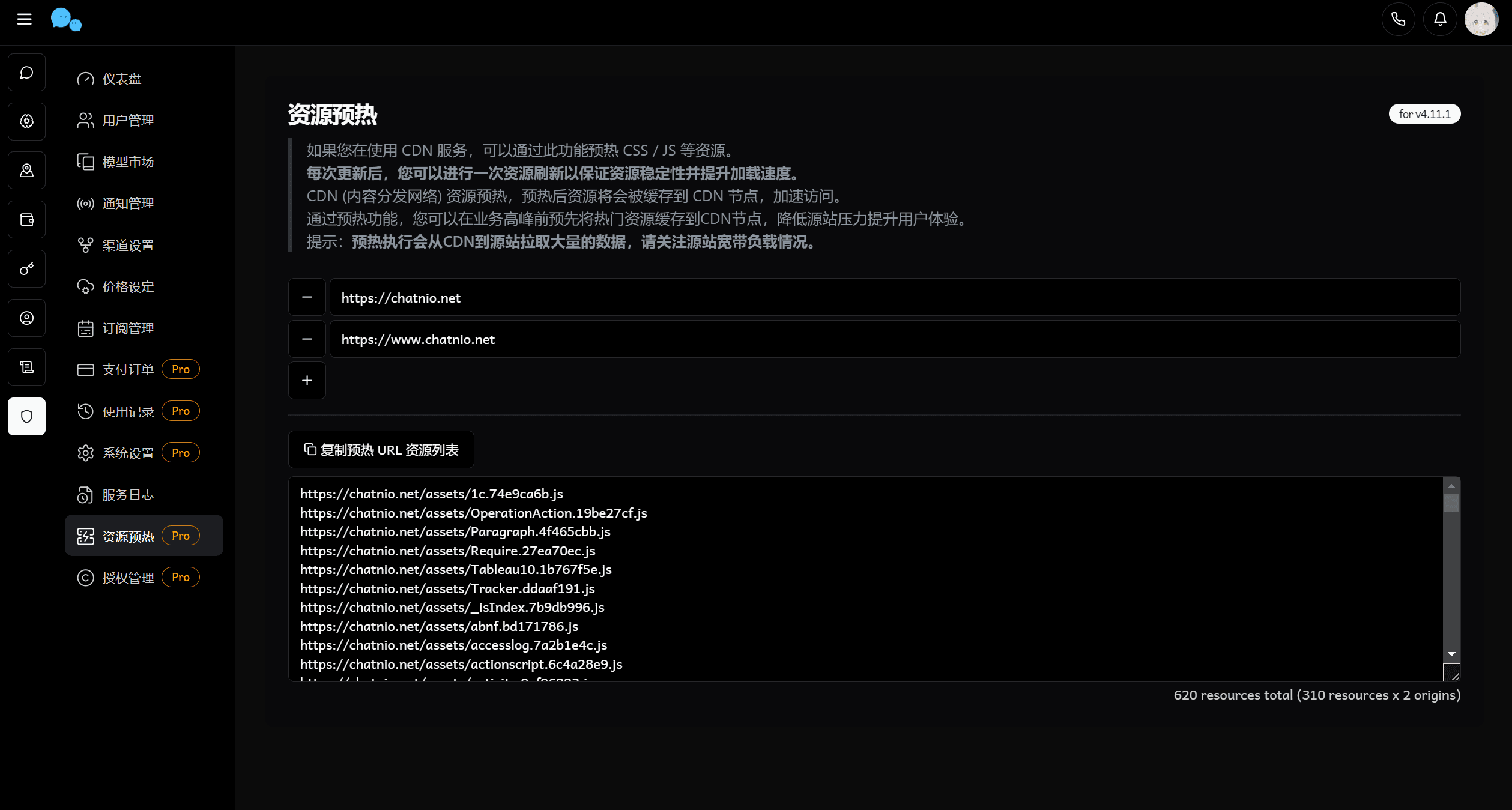Open the API key icon in the icon rail

26,269
